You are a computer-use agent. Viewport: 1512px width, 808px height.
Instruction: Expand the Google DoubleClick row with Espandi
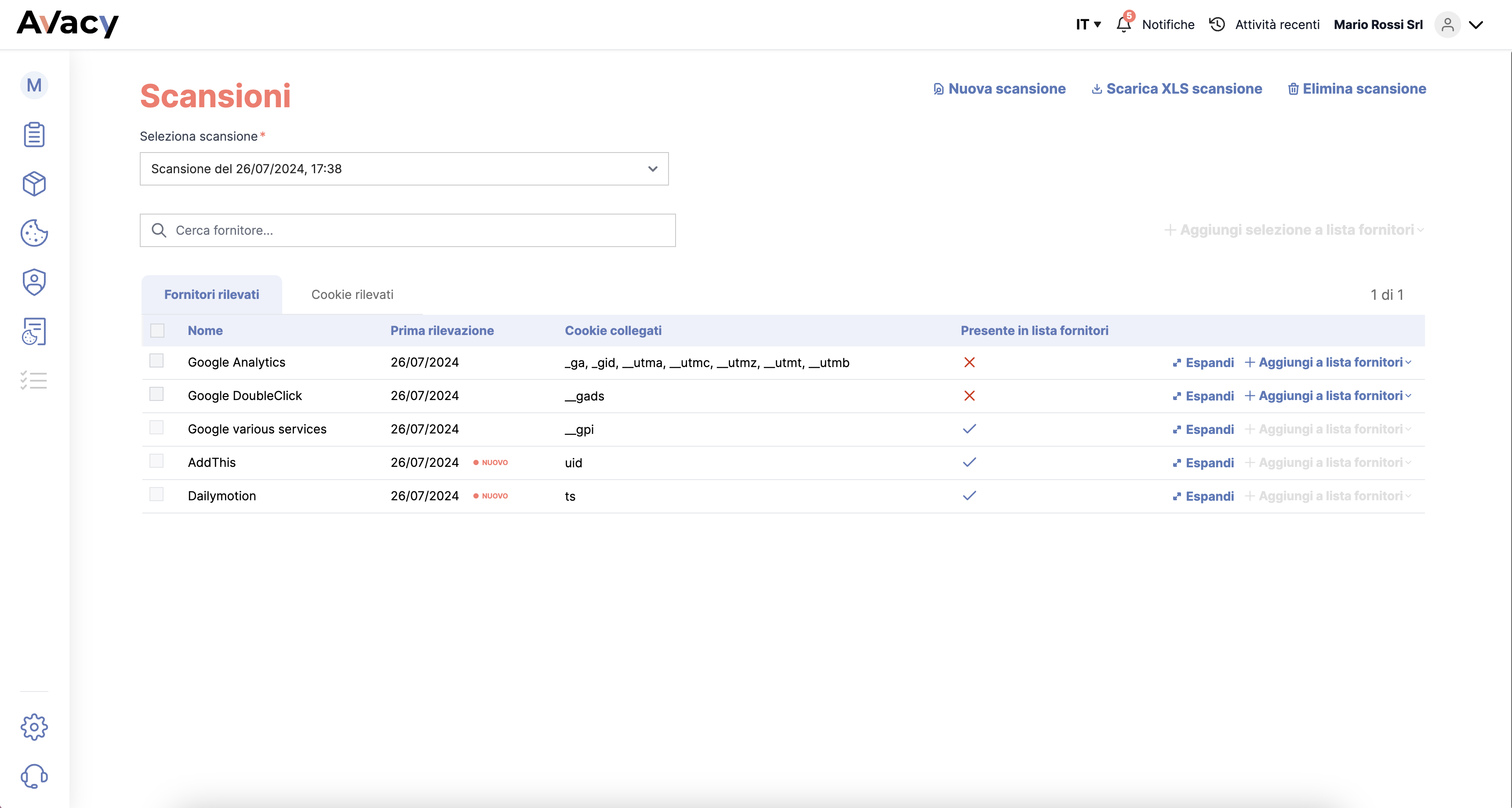1203,397
